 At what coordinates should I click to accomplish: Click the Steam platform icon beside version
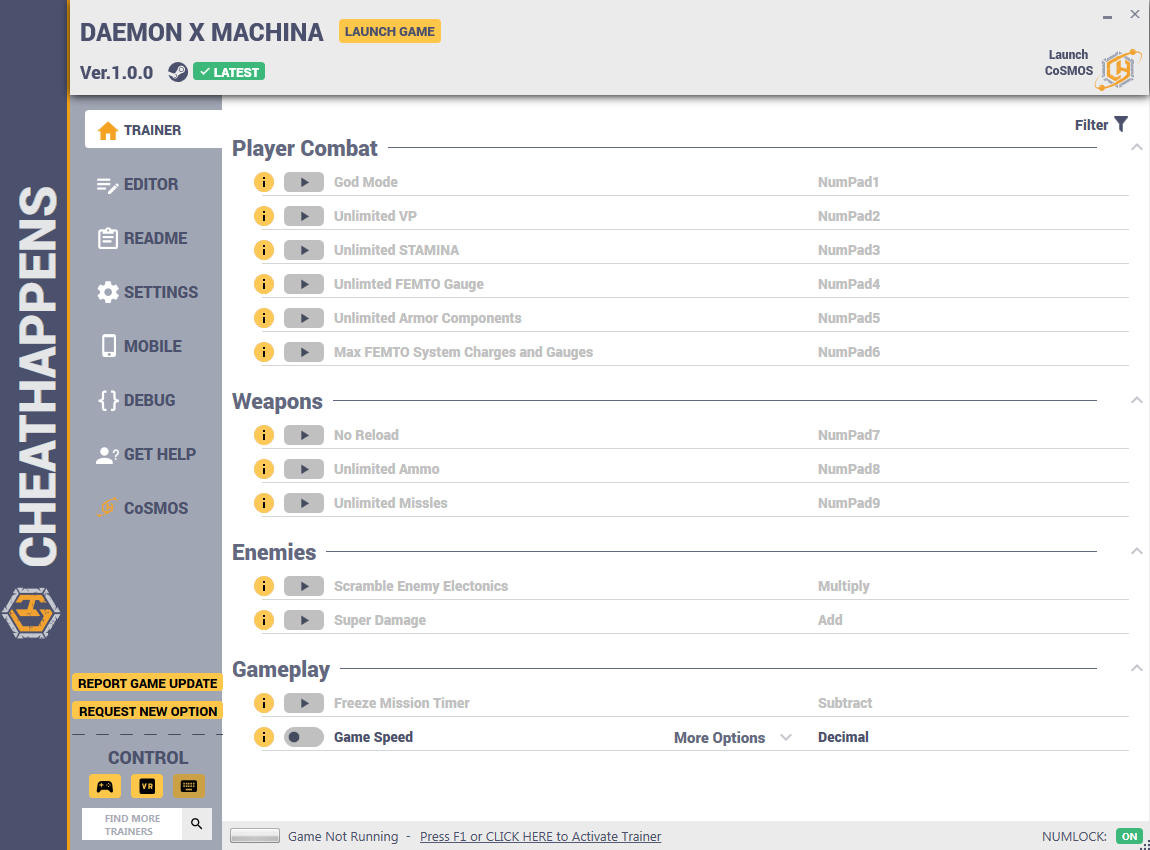(x=177, y=72)
